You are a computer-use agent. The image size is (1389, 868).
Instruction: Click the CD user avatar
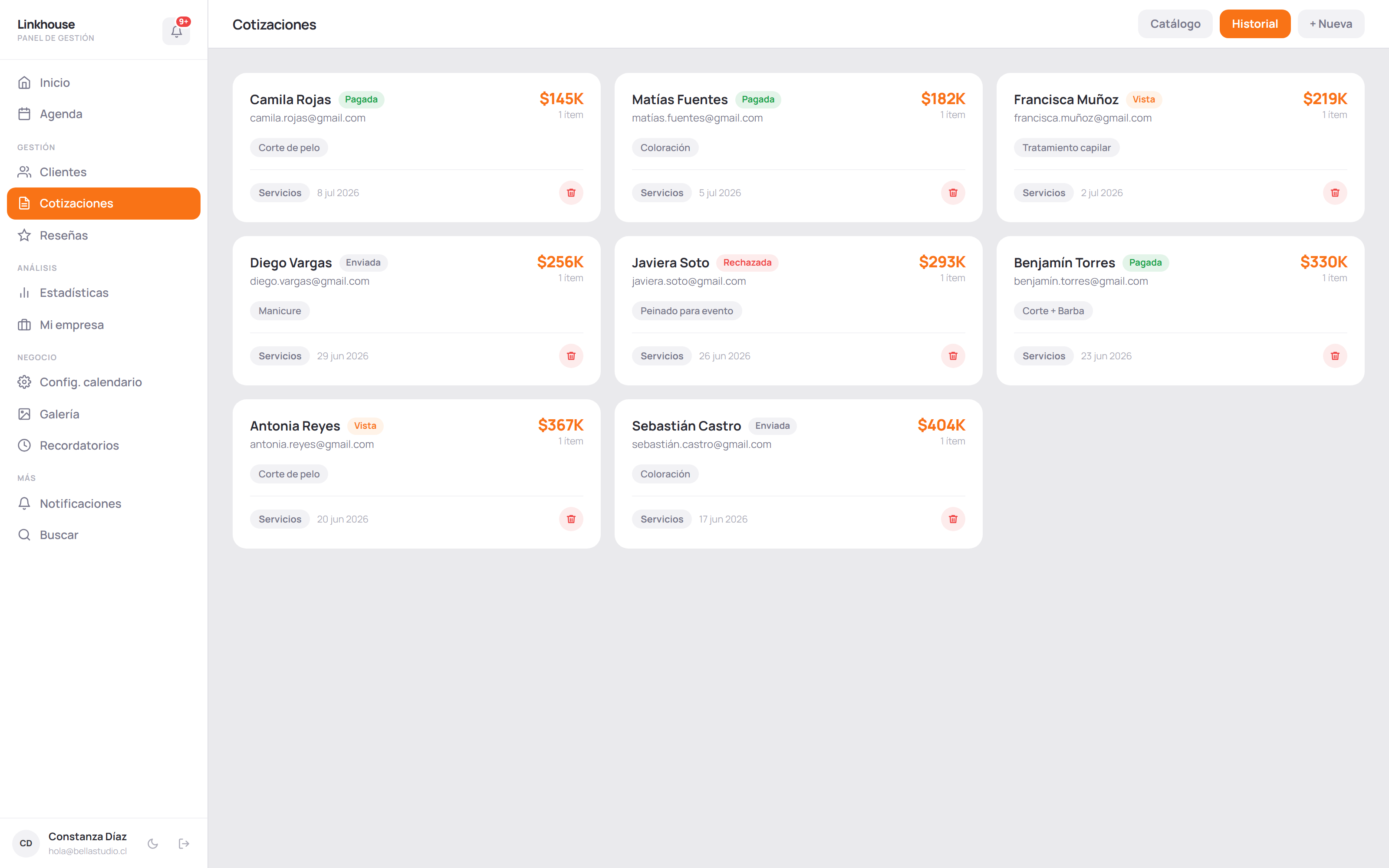26,843
